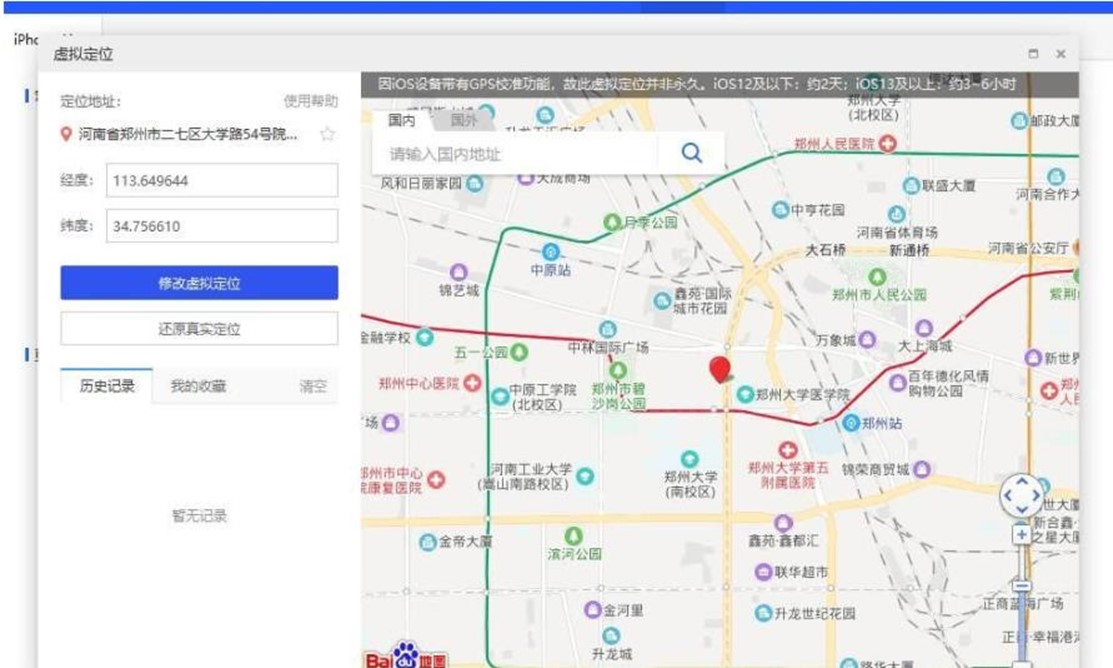Image resolution: width=1113 pixels, height=668 pixels.
Task: Click the 郑州大学第五附属医院 hospital marker
Action: [x=787, y=449]
